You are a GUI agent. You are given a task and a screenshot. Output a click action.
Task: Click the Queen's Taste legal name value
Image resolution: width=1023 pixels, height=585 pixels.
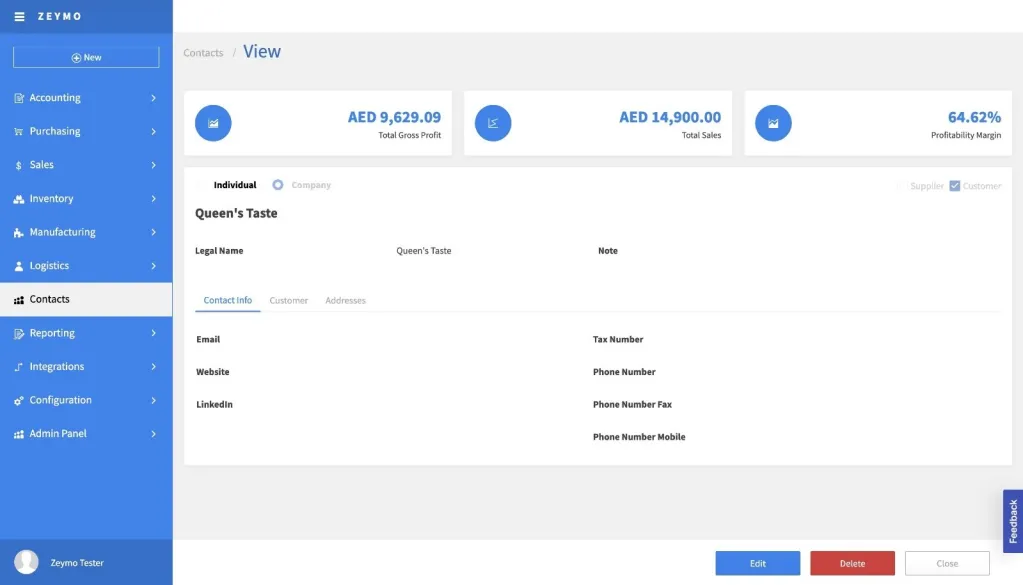[x=423, y=250]
